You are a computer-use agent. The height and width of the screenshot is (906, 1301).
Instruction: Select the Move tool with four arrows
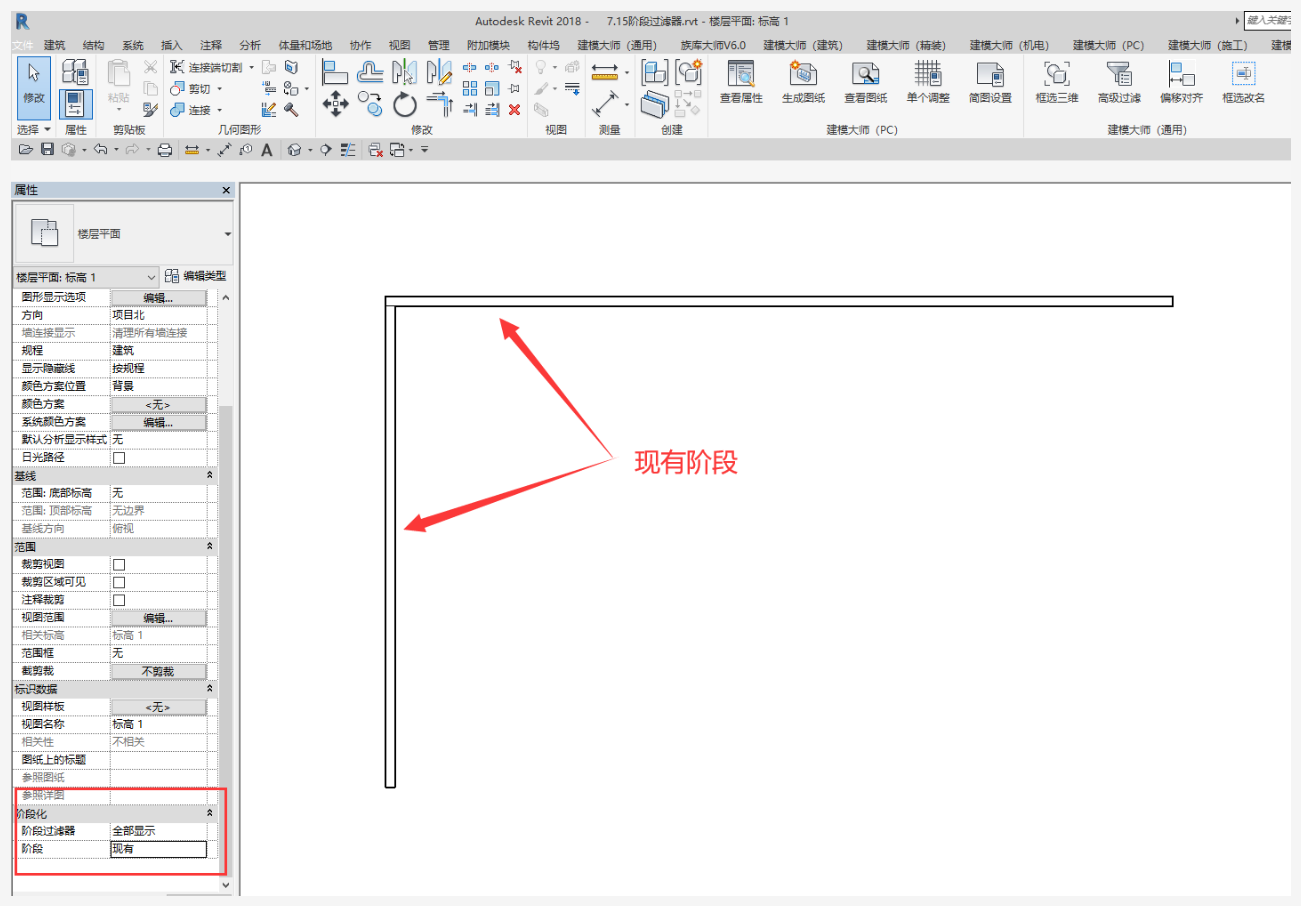334,103
